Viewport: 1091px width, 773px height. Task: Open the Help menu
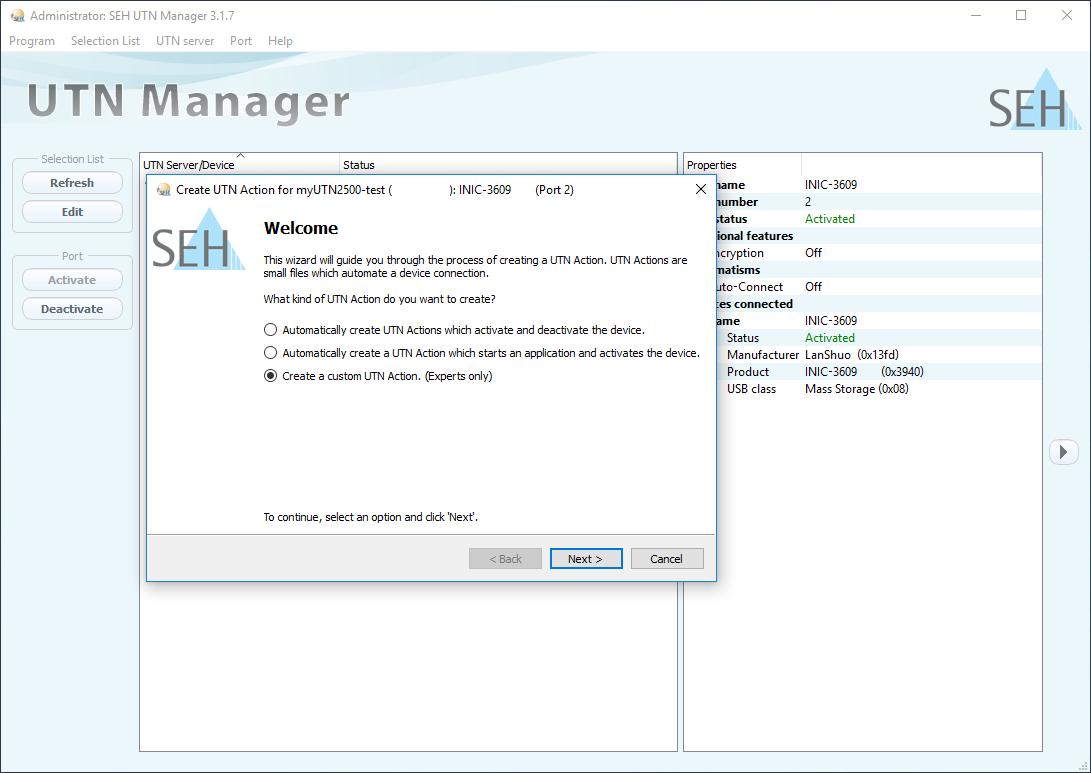[280, 41]
